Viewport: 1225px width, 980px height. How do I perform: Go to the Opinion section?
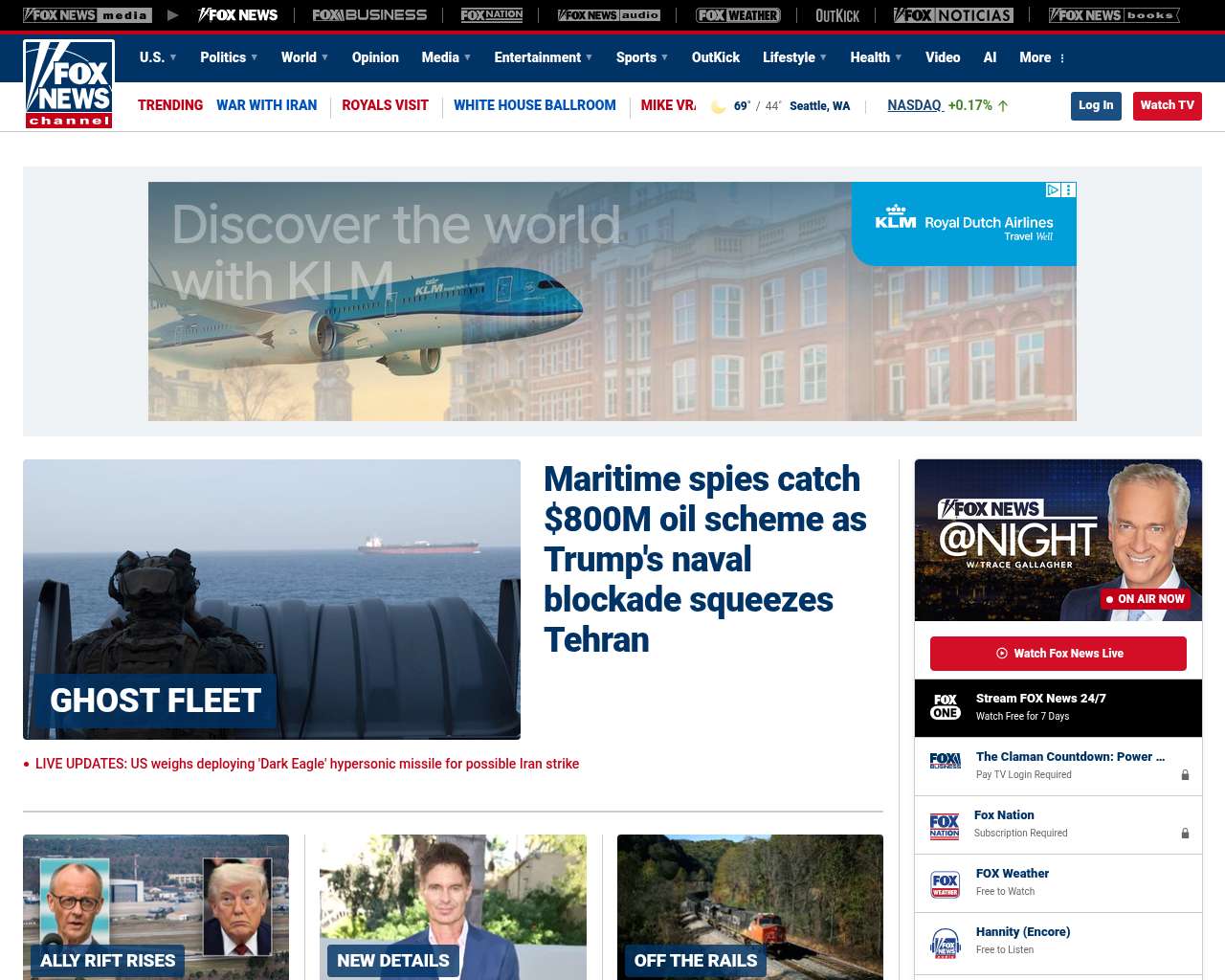pyautogui.click(x=375, y=57)
